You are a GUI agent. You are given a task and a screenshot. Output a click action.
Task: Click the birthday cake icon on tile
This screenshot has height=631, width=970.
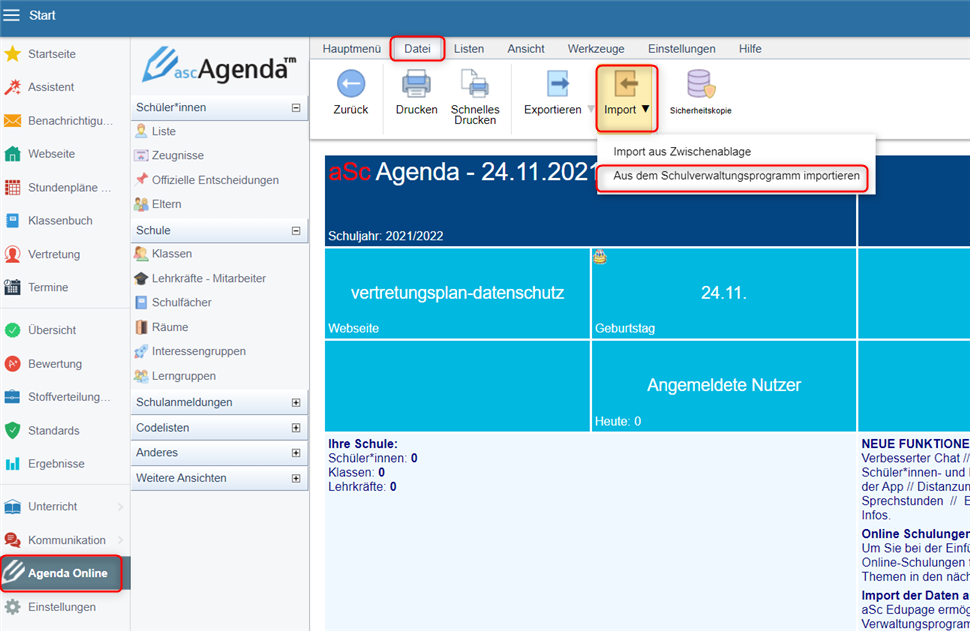[x=599, y=257]
